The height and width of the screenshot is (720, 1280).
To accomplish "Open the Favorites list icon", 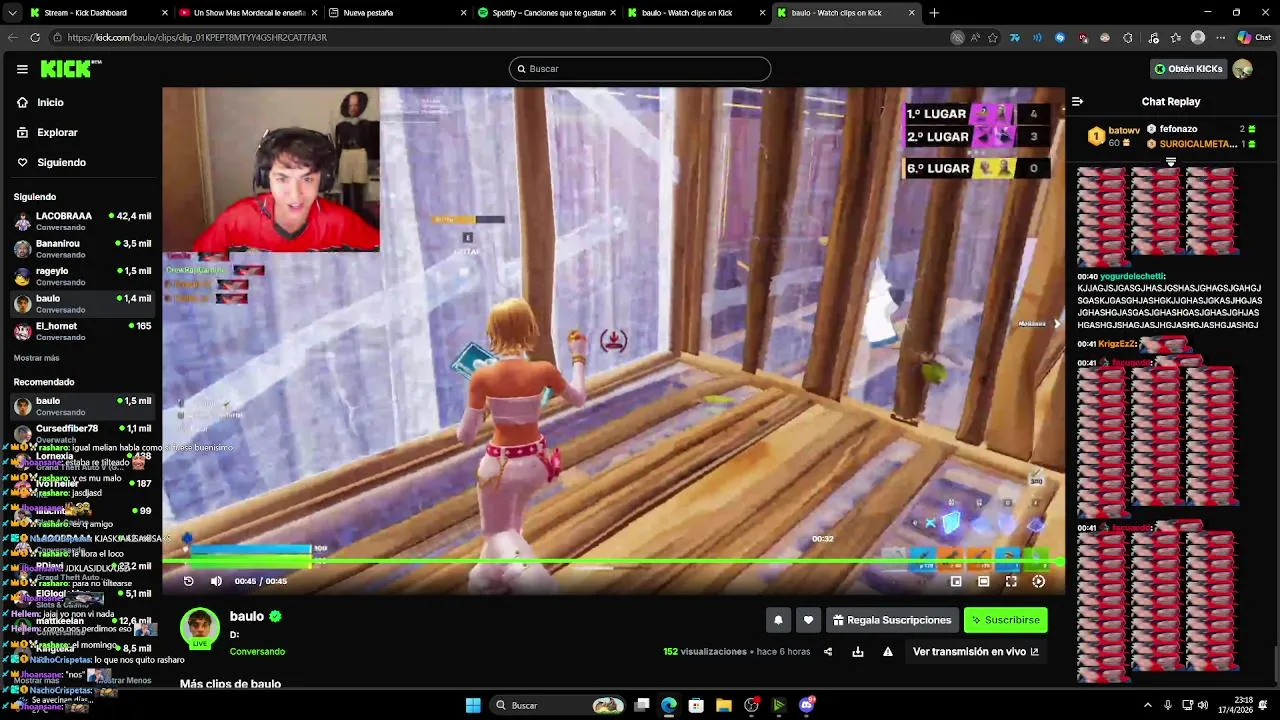I will coord(1176,37).
